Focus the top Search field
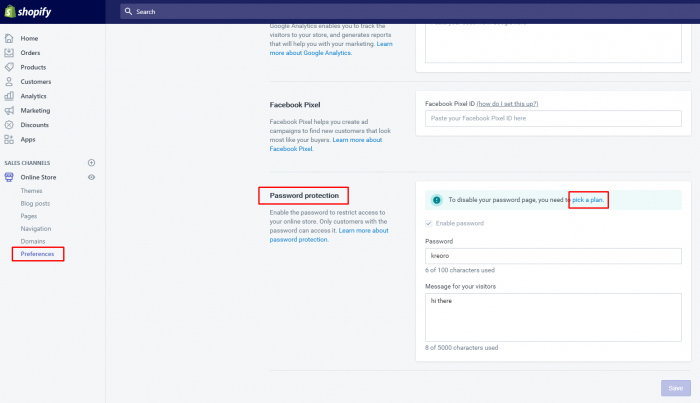 point(410,11)
